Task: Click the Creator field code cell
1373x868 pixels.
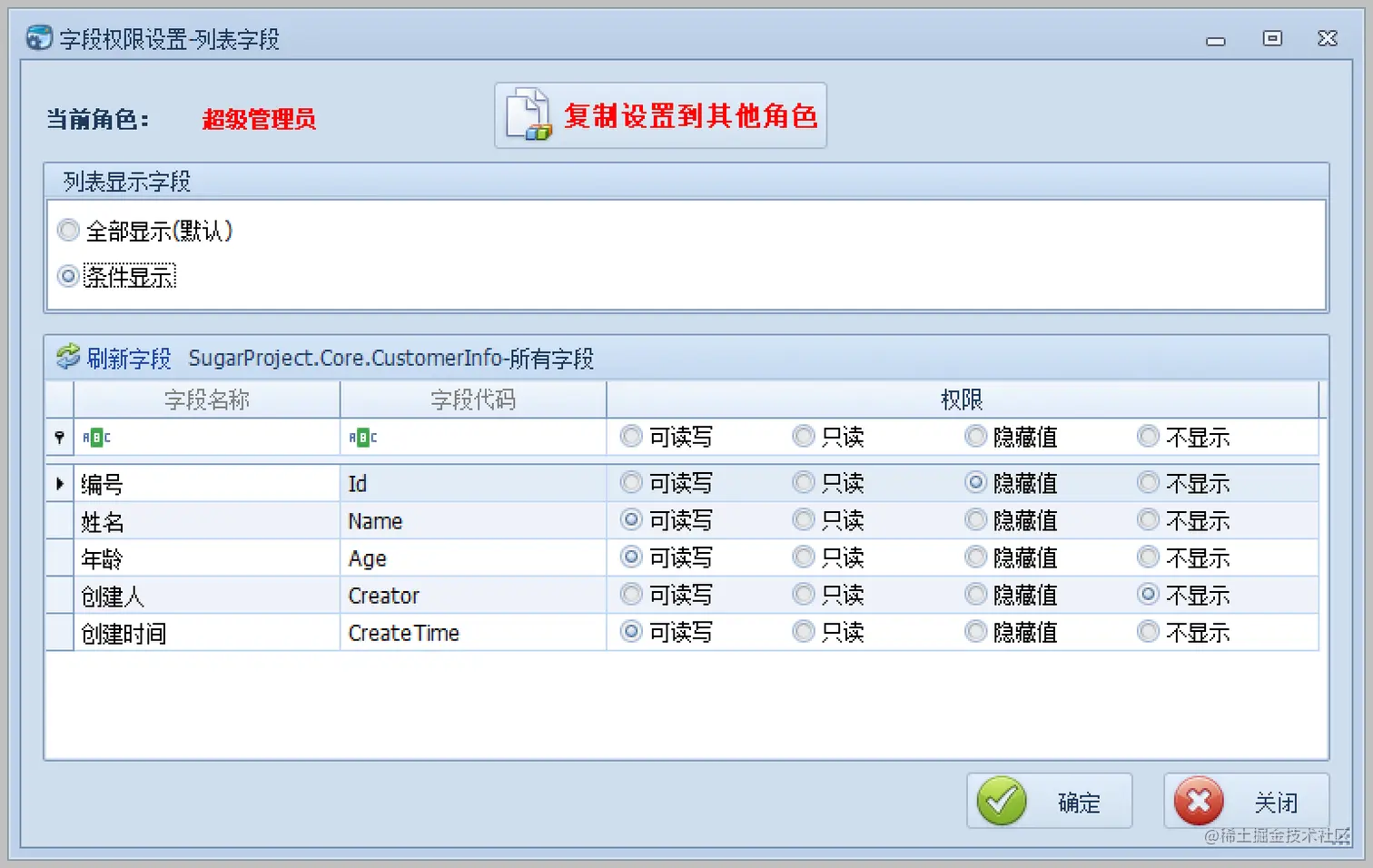Action: coord(473,595)
